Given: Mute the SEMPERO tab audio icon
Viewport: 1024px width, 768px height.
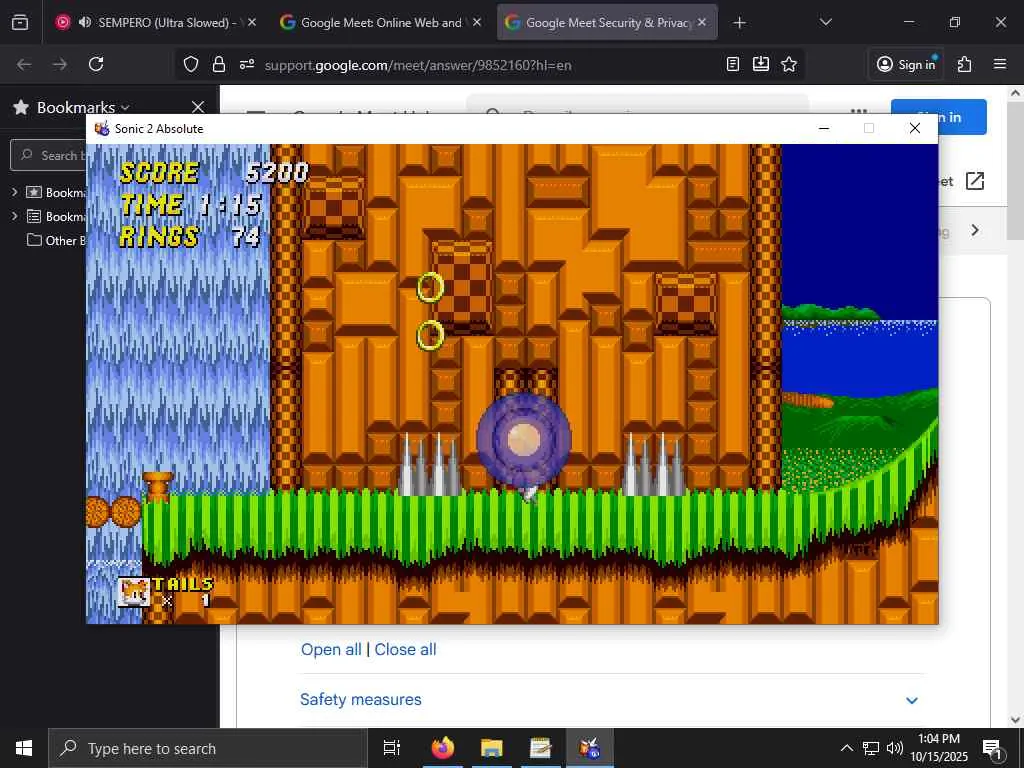Looking at the screenshot, I should (x=85, y=22).
